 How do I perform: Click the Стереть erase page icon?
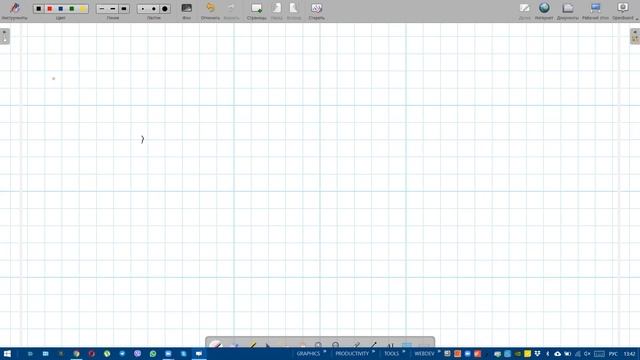coord(316,10)
